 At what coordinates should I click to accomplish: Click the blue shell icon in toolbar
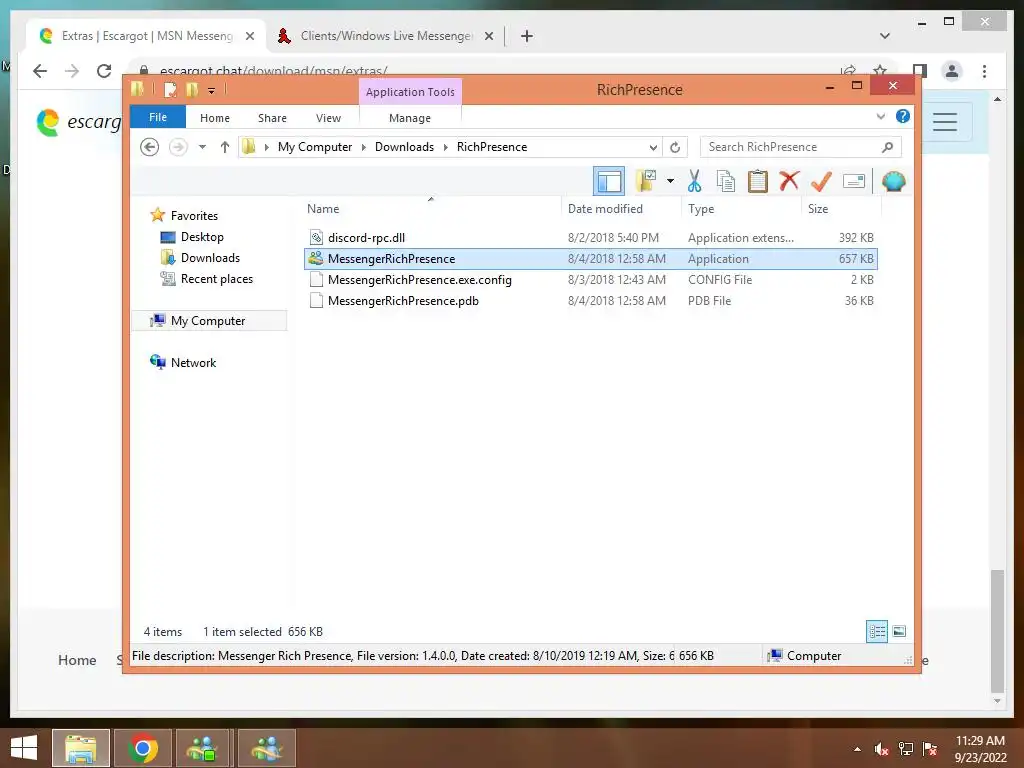[x=893, y=181]
